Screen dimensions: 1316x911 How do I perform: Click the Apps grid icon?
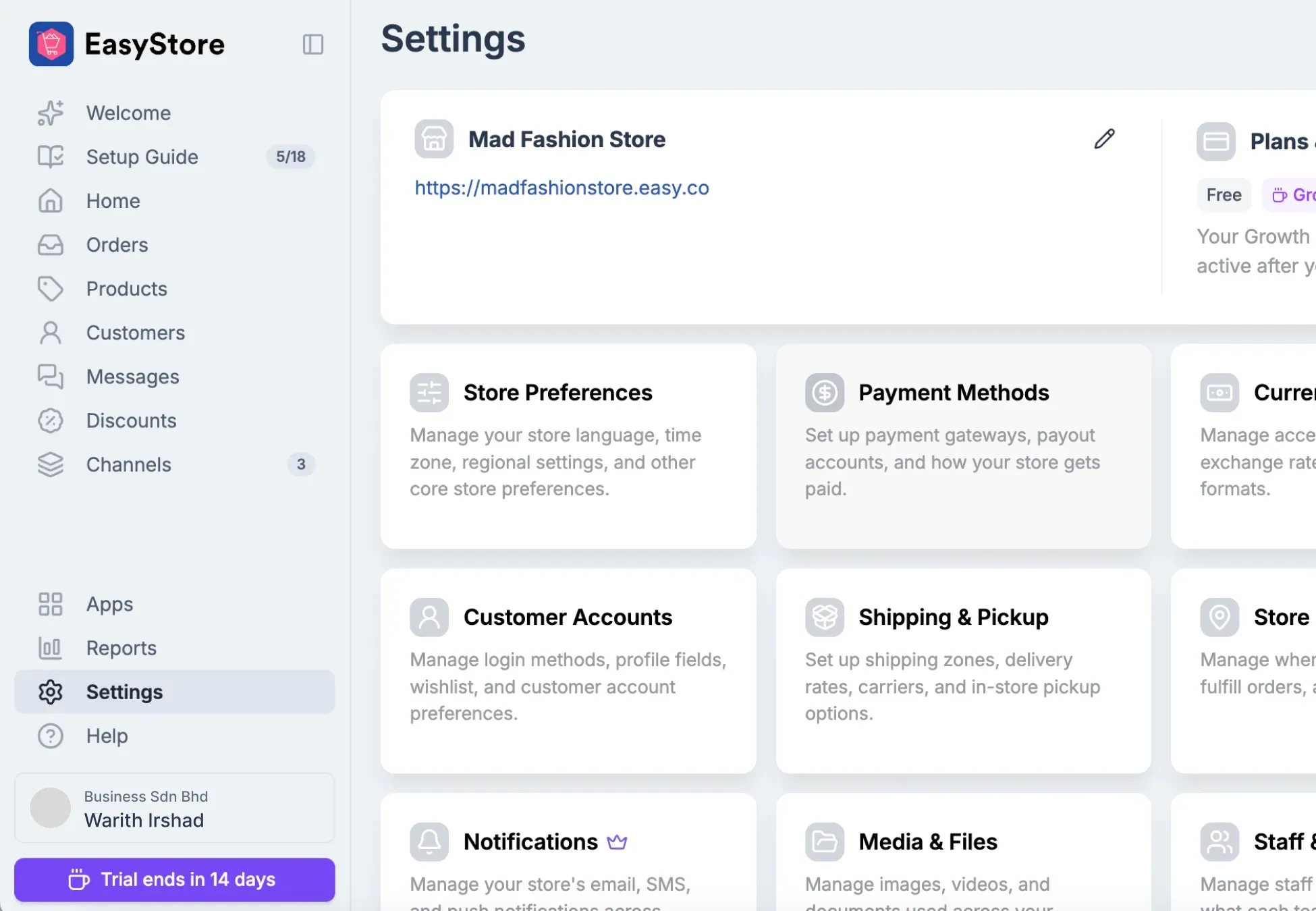(x=51, y=604)
